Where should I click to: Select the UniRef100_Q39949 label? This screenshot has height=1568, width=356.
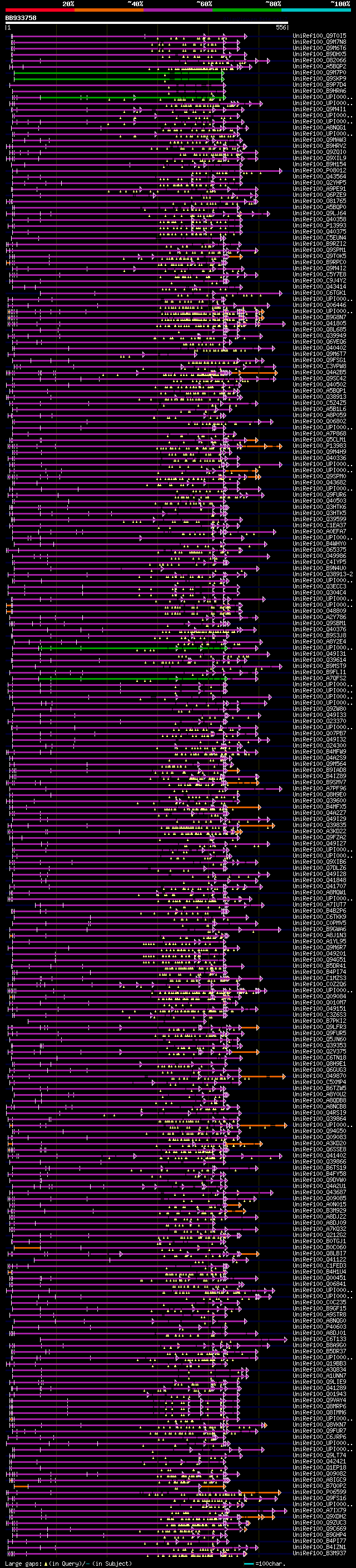319,335
